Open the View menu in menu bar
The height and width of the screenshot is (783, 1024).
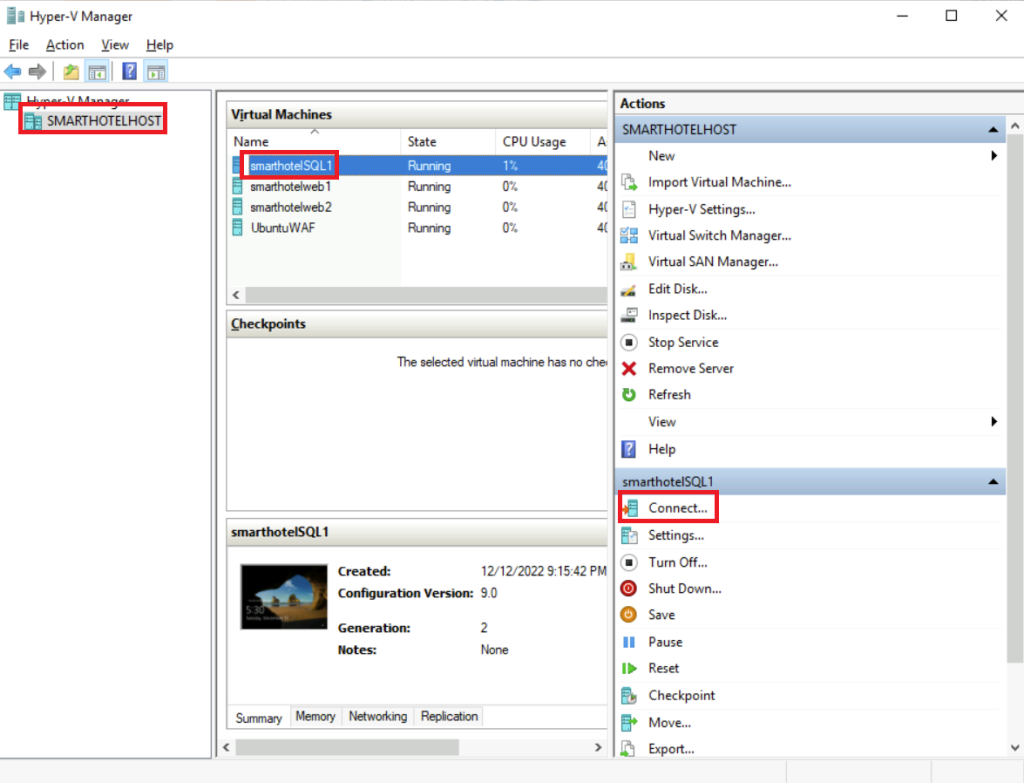coord(115,45)
